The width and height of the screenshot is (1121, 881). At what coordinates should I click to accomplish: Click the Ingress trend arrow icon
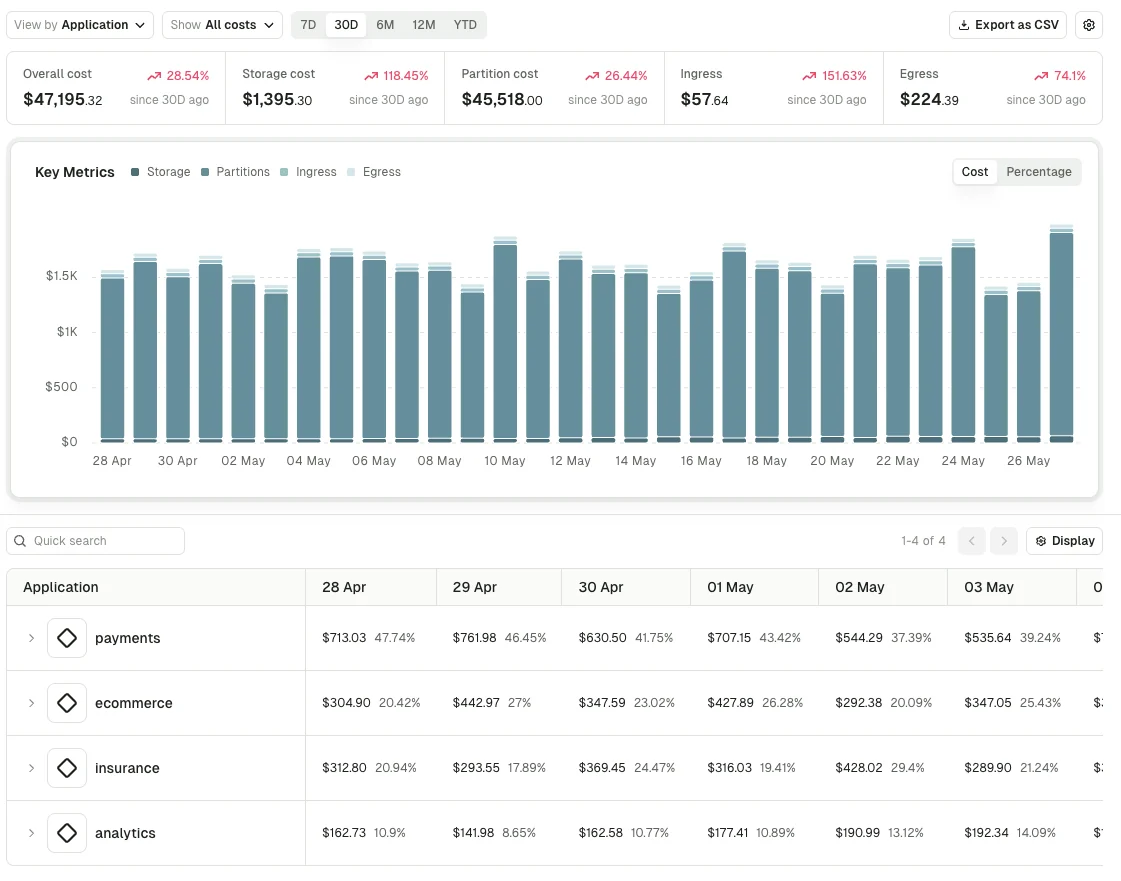(x=809, y=76)
